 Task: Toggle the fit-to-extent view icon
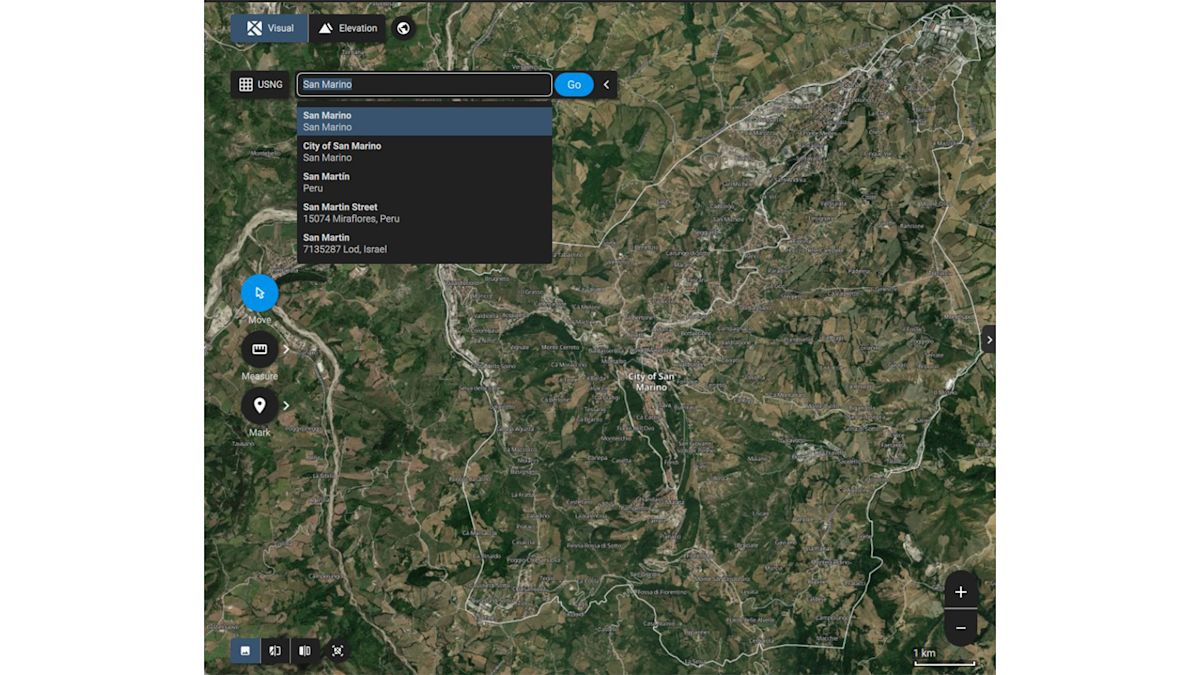(x=337, y=650)
